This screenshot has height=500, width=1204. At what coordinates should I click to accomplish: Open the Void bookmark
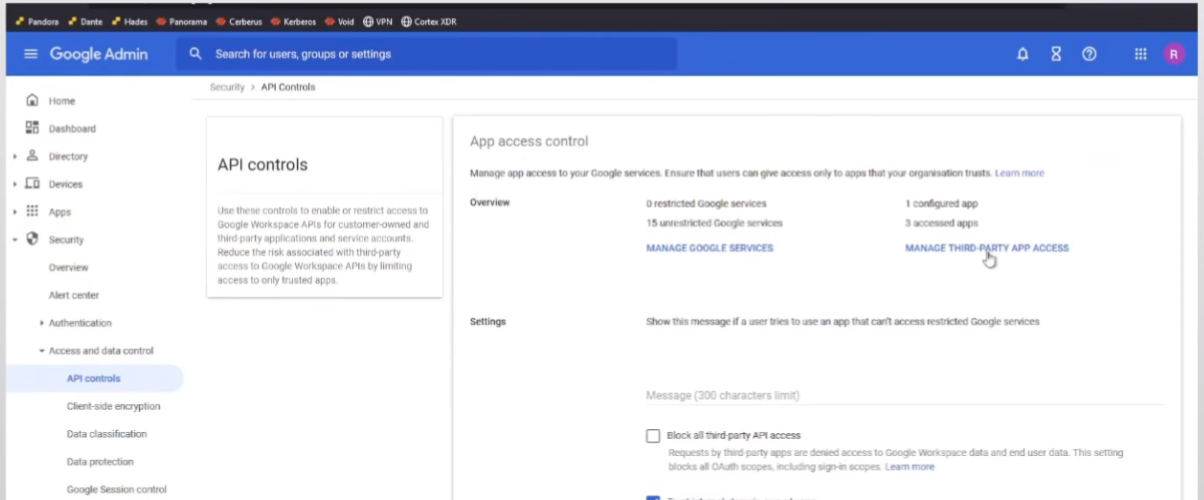tap(340, 21)
